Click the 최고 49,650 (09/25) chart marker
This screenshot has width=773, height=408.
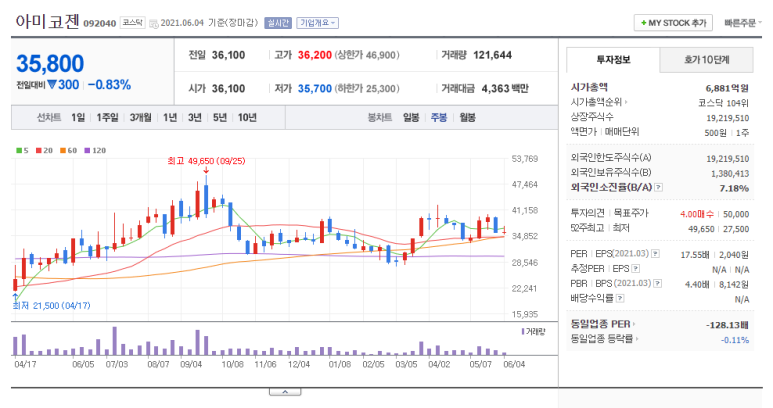206,161
